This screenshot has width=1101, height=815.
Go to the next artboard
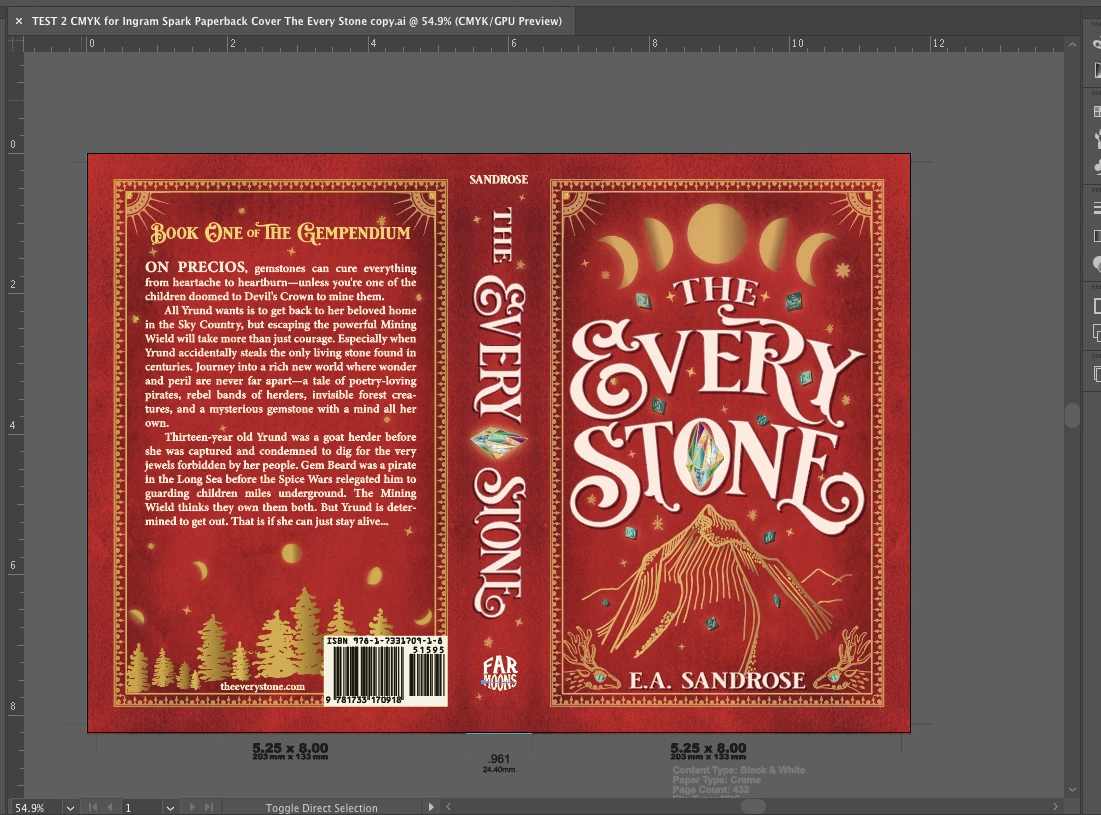coord(192,807)
